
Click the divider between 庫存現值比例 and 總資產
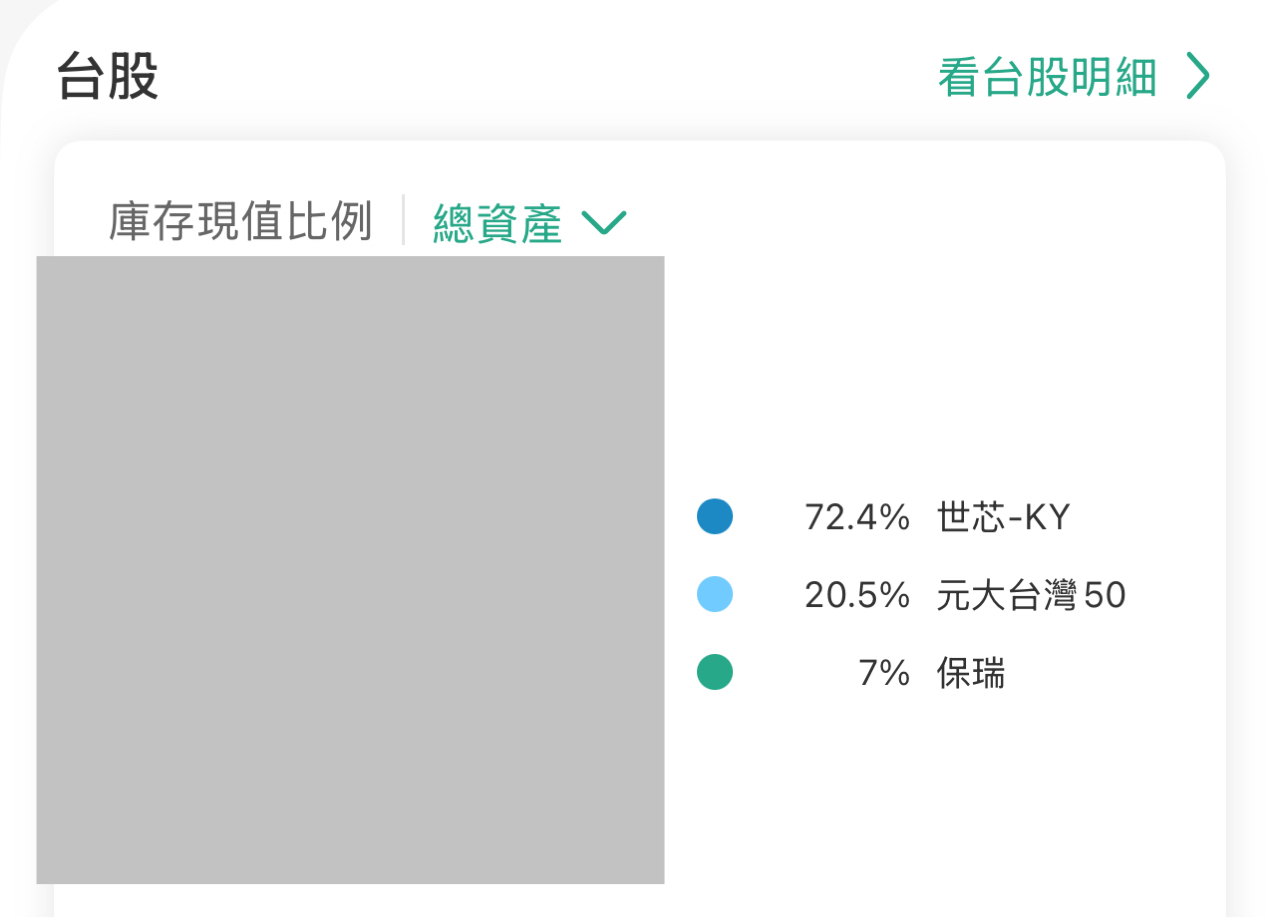click(x=403, y=221)
